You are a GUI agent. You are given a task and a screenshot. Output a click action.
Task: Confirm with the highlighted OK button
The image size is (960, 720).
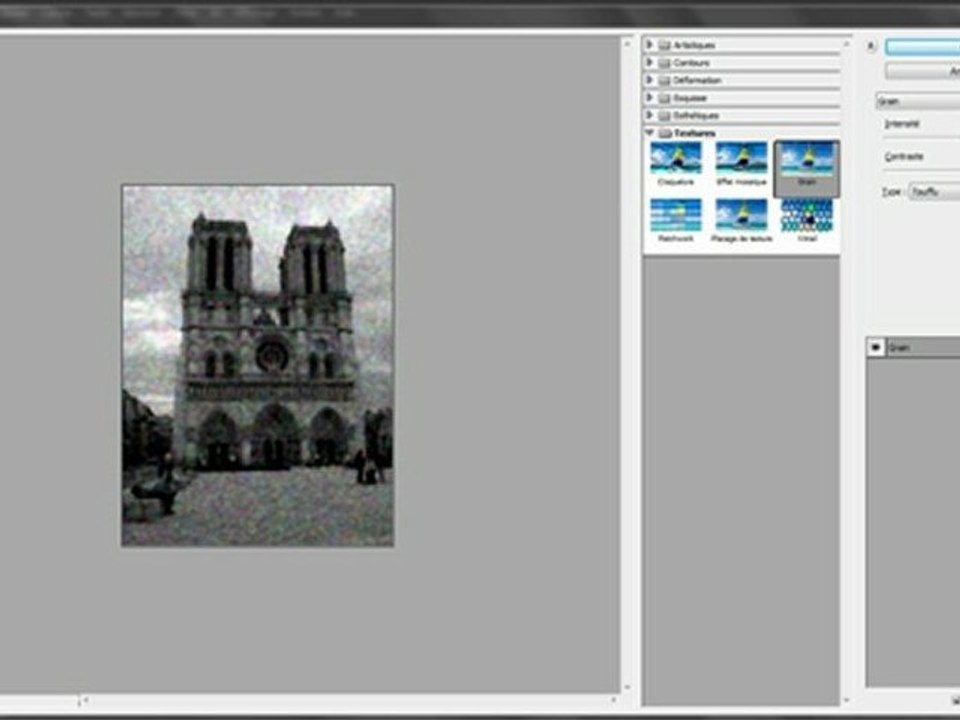pos(923,47)
